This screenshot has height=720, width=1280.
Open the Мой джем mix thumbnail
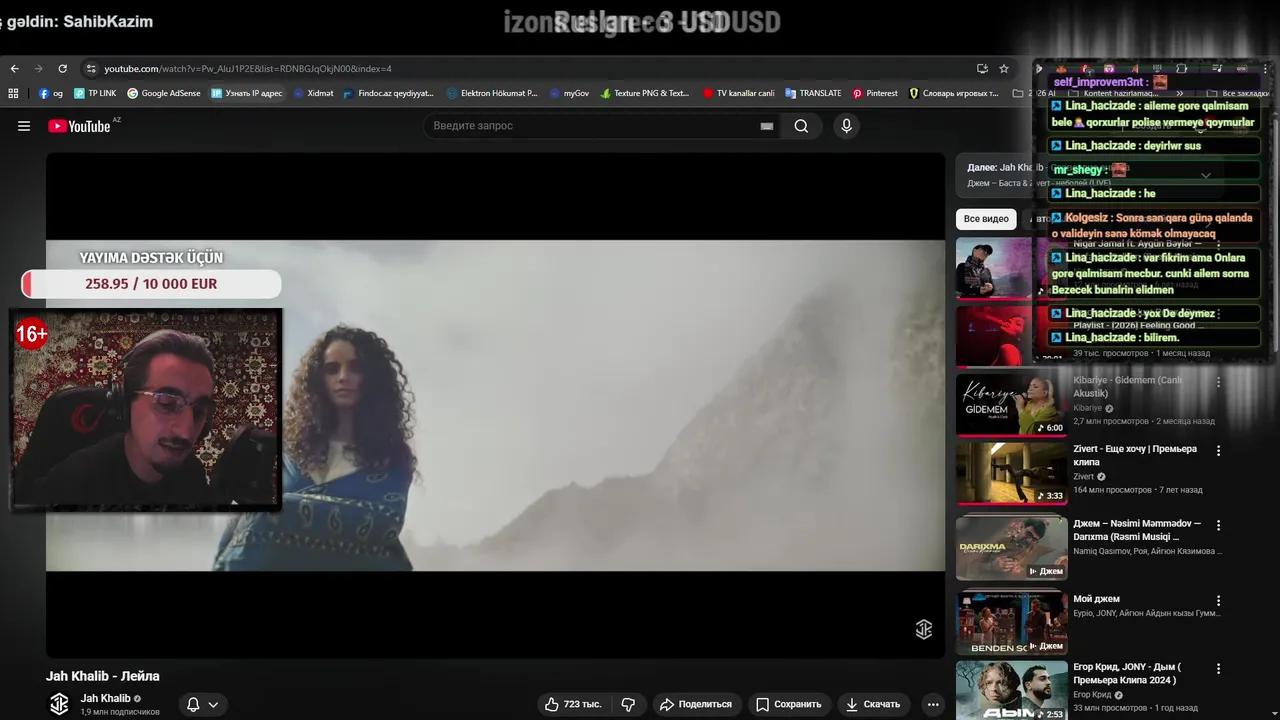(x=1011, y=622)
